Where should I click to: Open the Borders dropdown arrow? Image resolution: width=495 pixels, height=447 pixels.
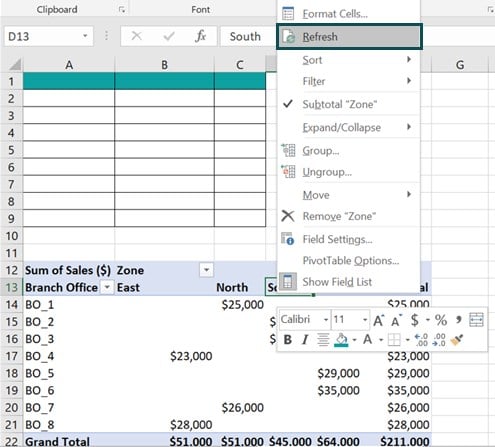[407, 340]
